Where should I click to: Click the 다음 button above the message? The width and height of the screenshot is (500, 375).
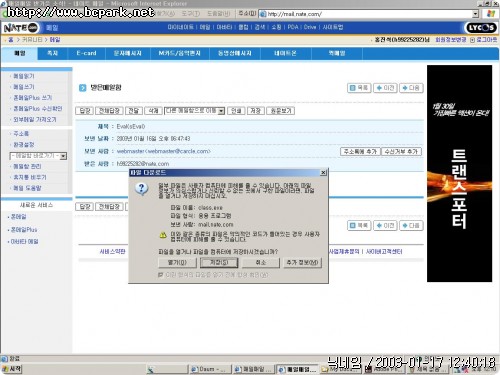[x=411, y=88]
